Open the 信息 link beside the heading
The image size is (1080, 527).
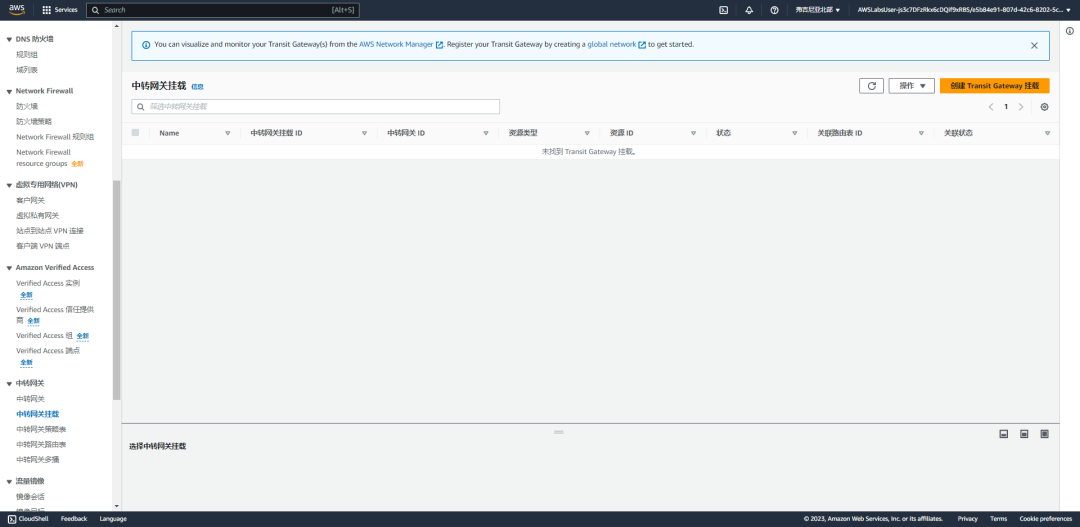coord(198,87)
